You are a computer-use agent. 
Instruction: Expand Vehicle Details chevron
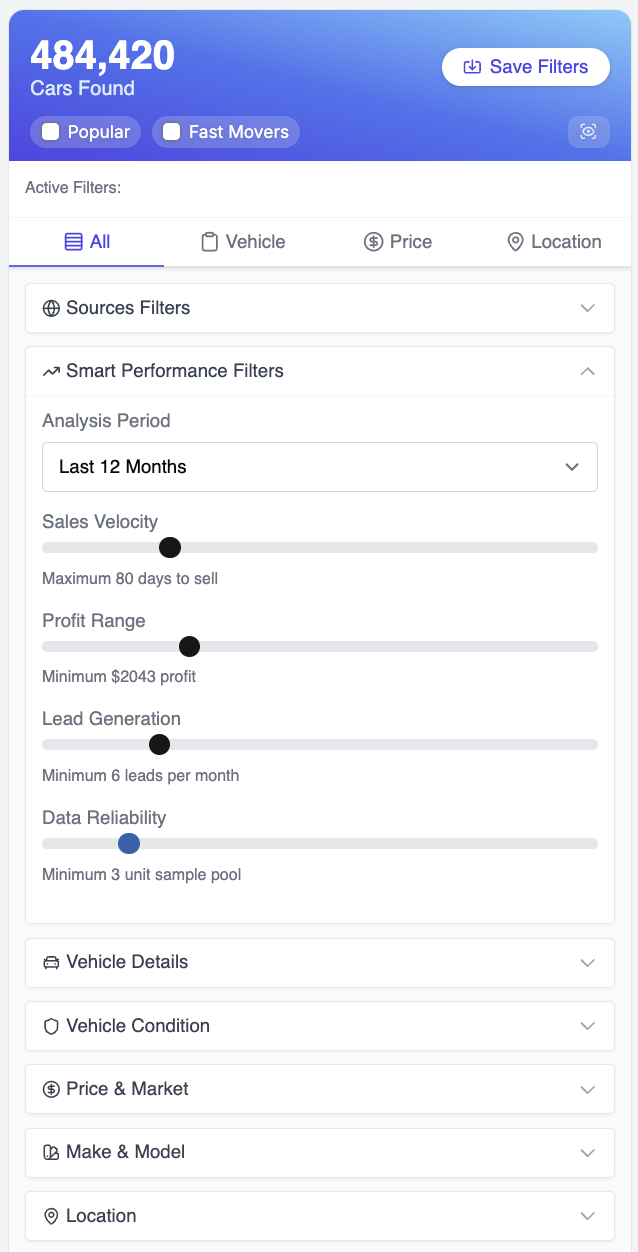(588, 963)
